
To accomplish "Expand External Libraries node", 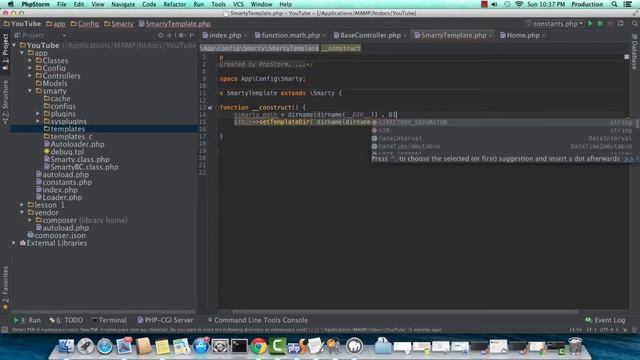I will click(x=14, y=243).
